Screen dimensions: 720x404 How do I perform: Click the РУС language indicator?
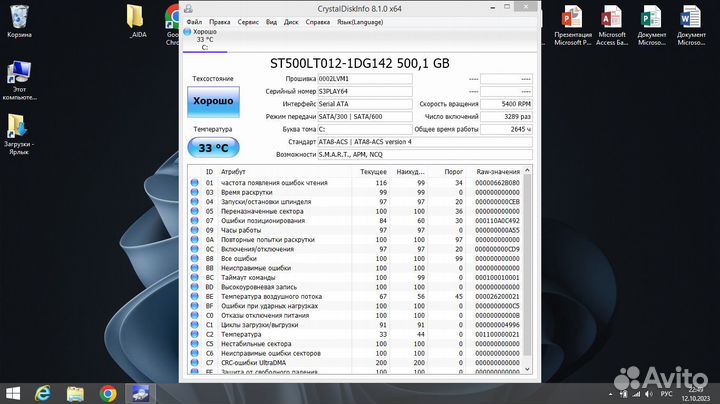click(666, 394)
